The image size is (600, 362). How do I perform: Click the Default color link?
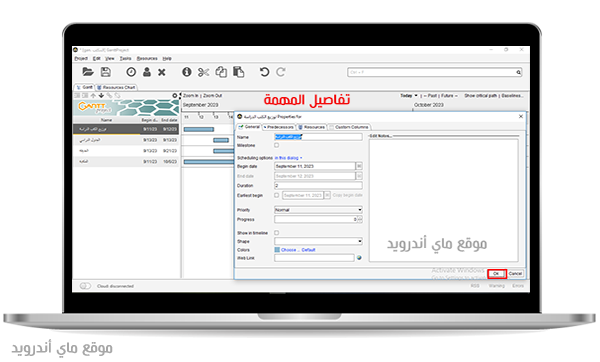coord(308,250)
